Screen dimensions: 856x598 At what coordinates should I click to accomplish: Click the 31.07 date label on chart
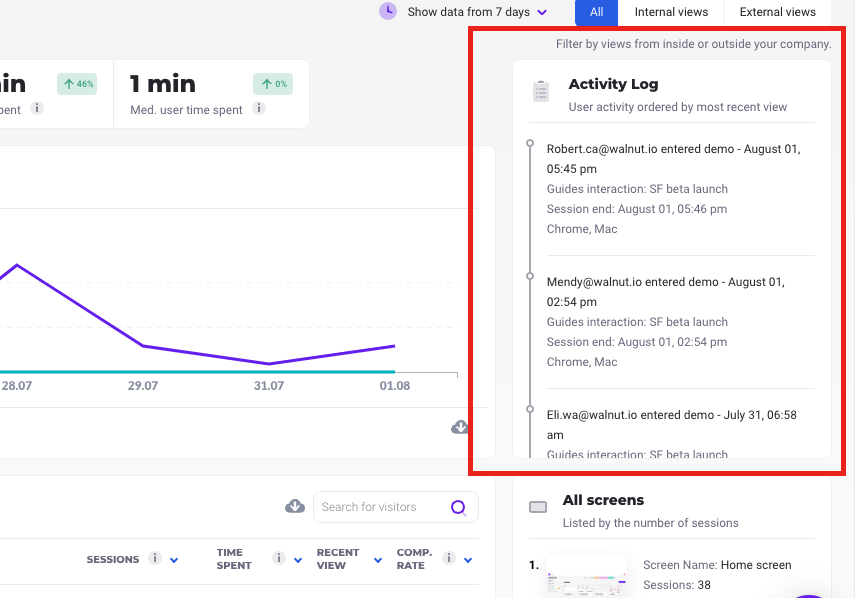point(269,386)
